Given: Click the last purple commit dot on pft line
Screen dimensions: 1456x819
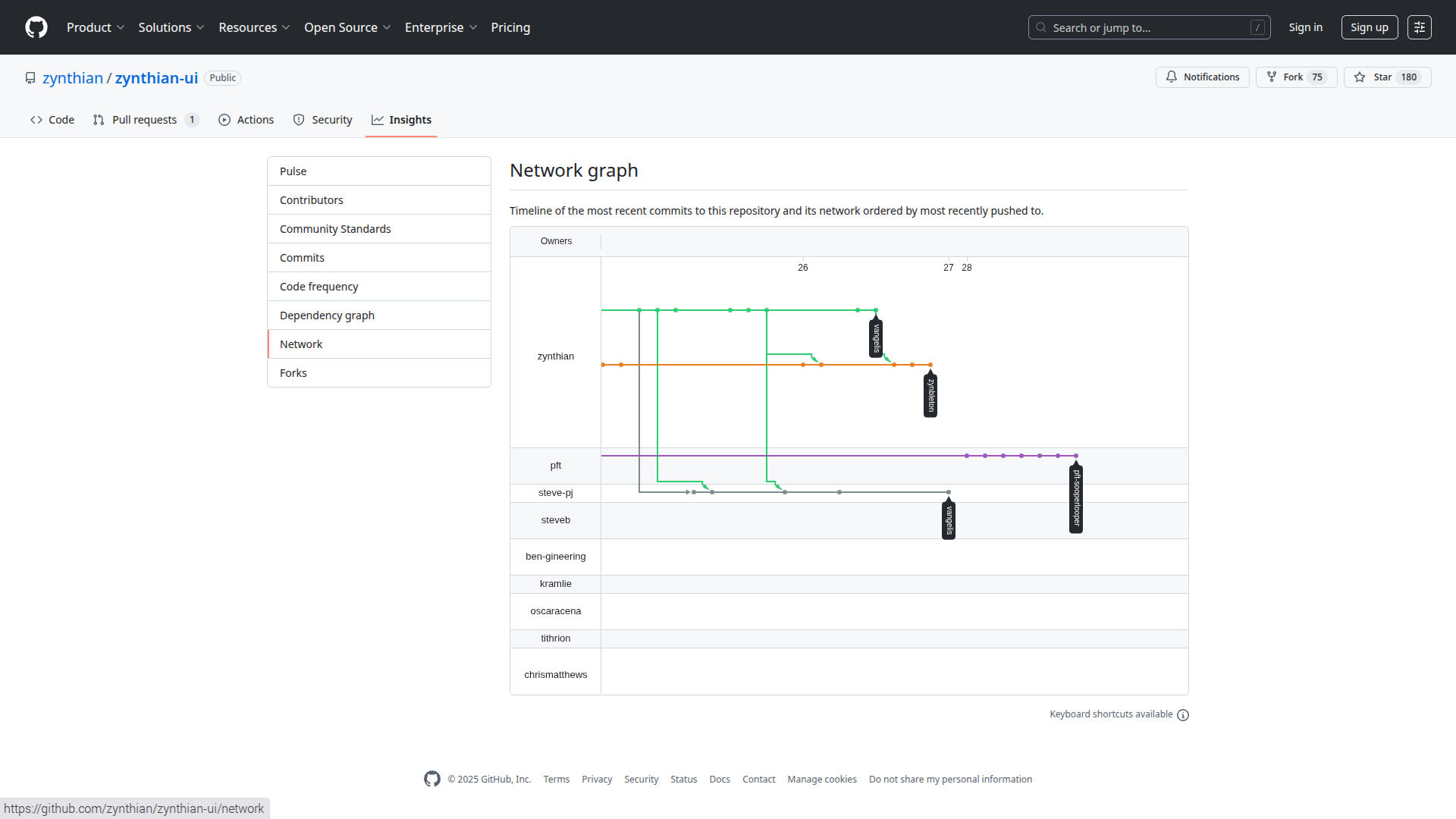Looking at the screenshot, I should coord(1076,456).
